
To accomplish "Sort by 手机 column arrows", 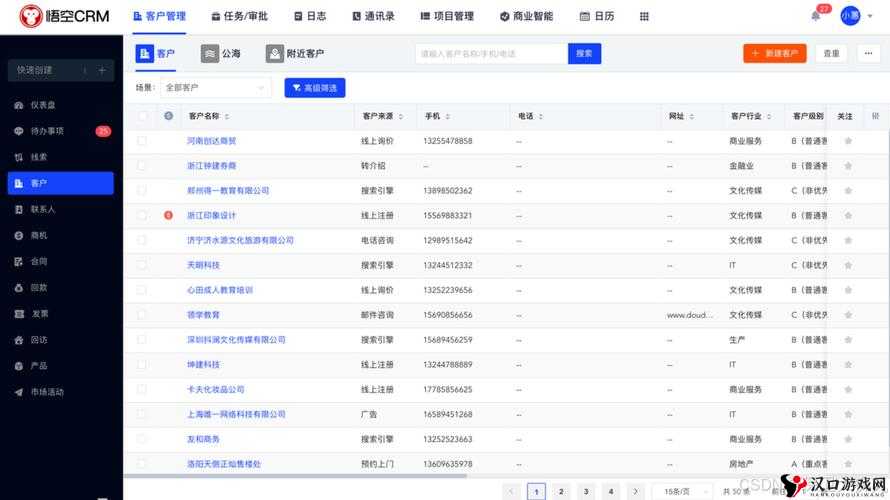I will (448, 116).
